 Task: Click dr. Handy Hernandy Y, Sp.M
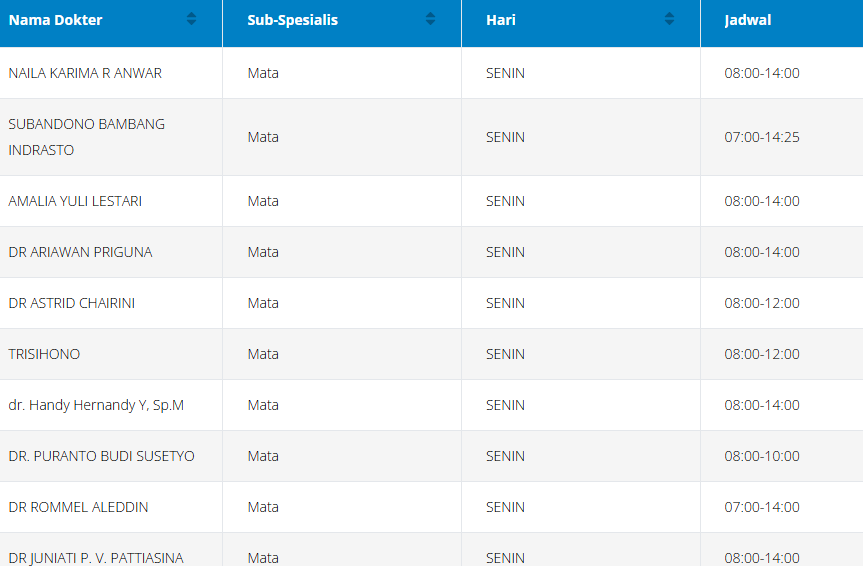(x=96, y=405)
